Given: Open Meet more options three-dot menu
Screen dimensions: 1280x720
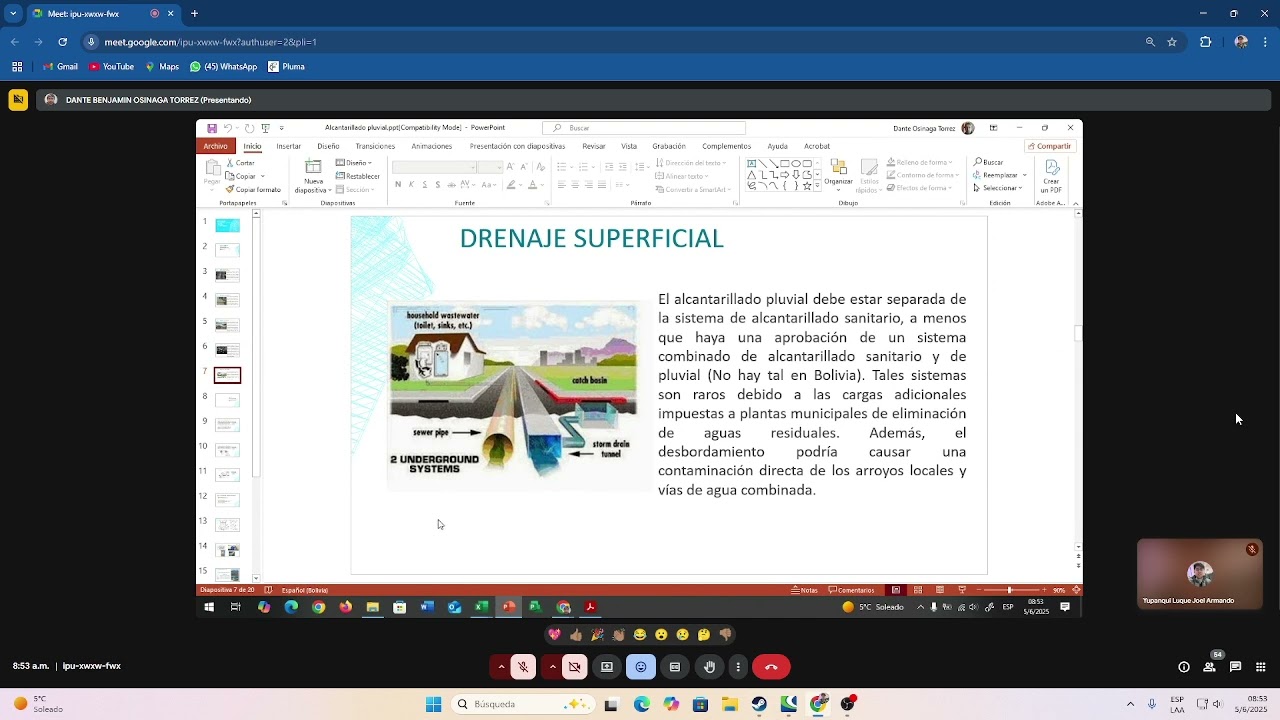Looking at the screenshot, I should click(738, 667).
